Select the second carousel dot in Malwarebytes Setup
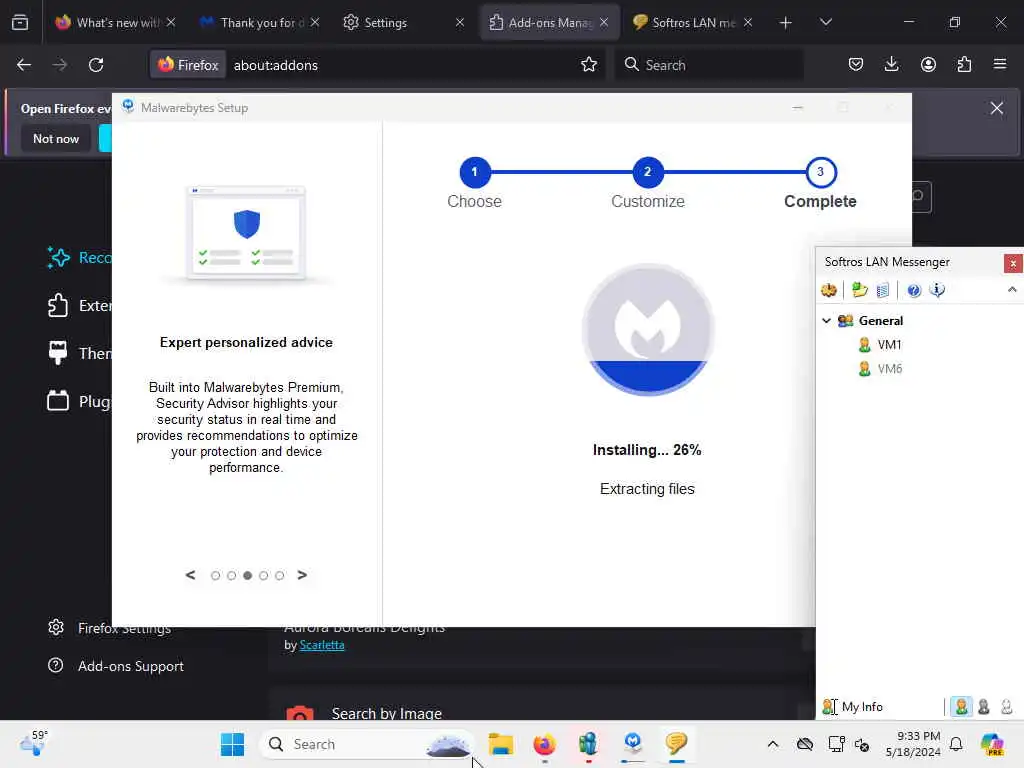Screen dimensions: 1024x768 (x=231, y=575)
